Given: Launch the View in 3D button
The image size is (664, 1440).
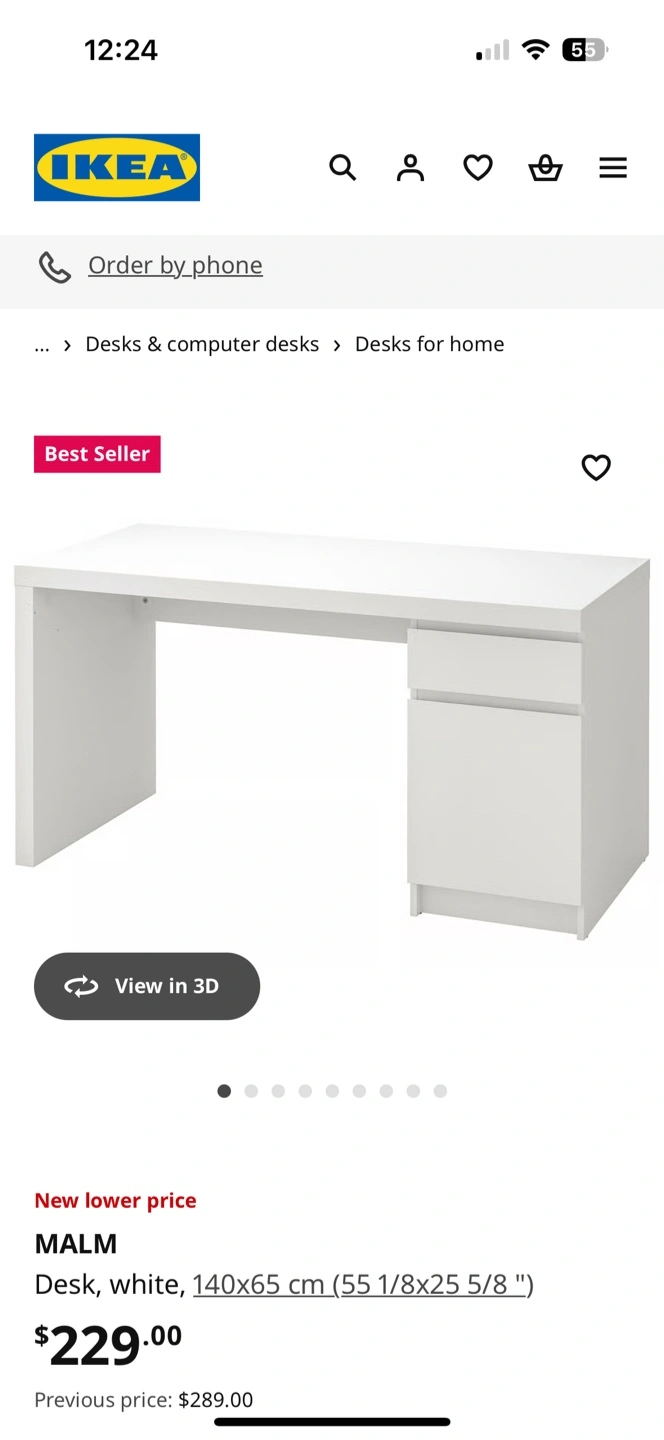Looking at the screenshot, I should click(147, 986).
